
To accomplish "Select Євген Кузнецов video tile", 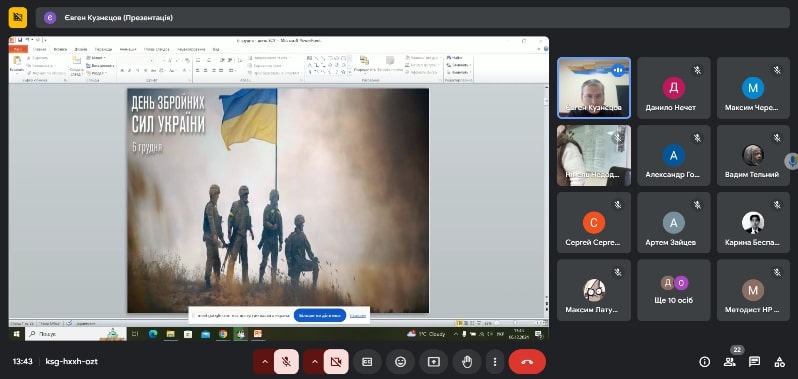I will point(594,88).
